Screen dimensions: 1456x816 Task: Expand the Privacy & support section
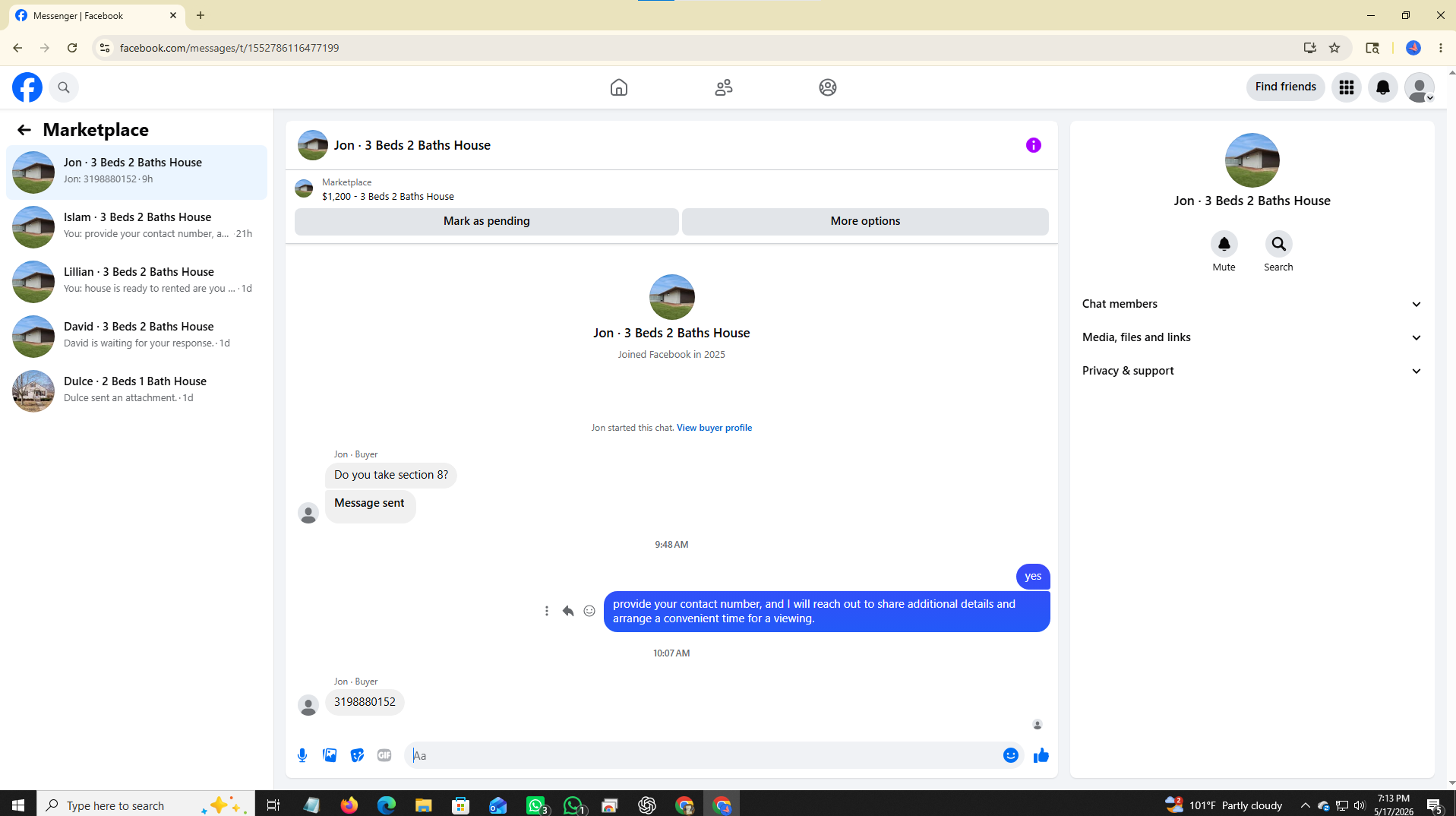coord(1252,371)
